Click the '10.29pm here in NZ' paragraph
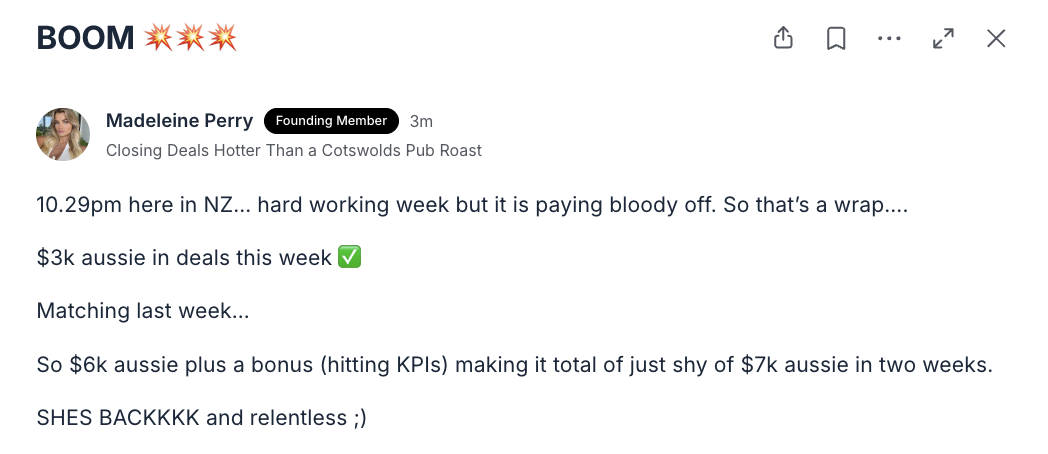 click(x=472, y=205)
